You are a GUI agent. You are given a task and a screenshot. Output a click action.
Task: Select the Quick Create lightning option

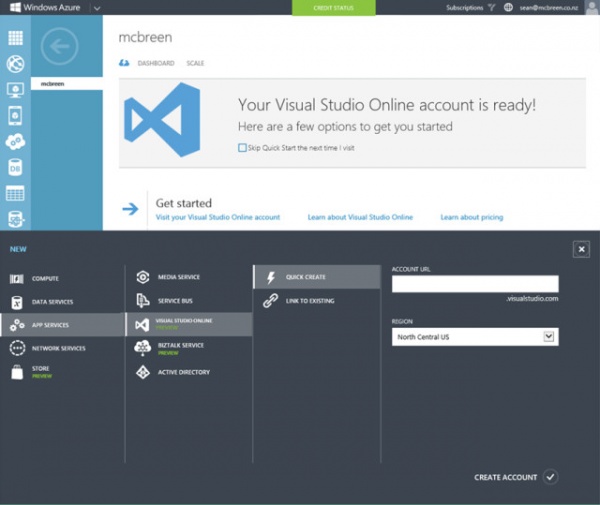(x=317, y=277)
